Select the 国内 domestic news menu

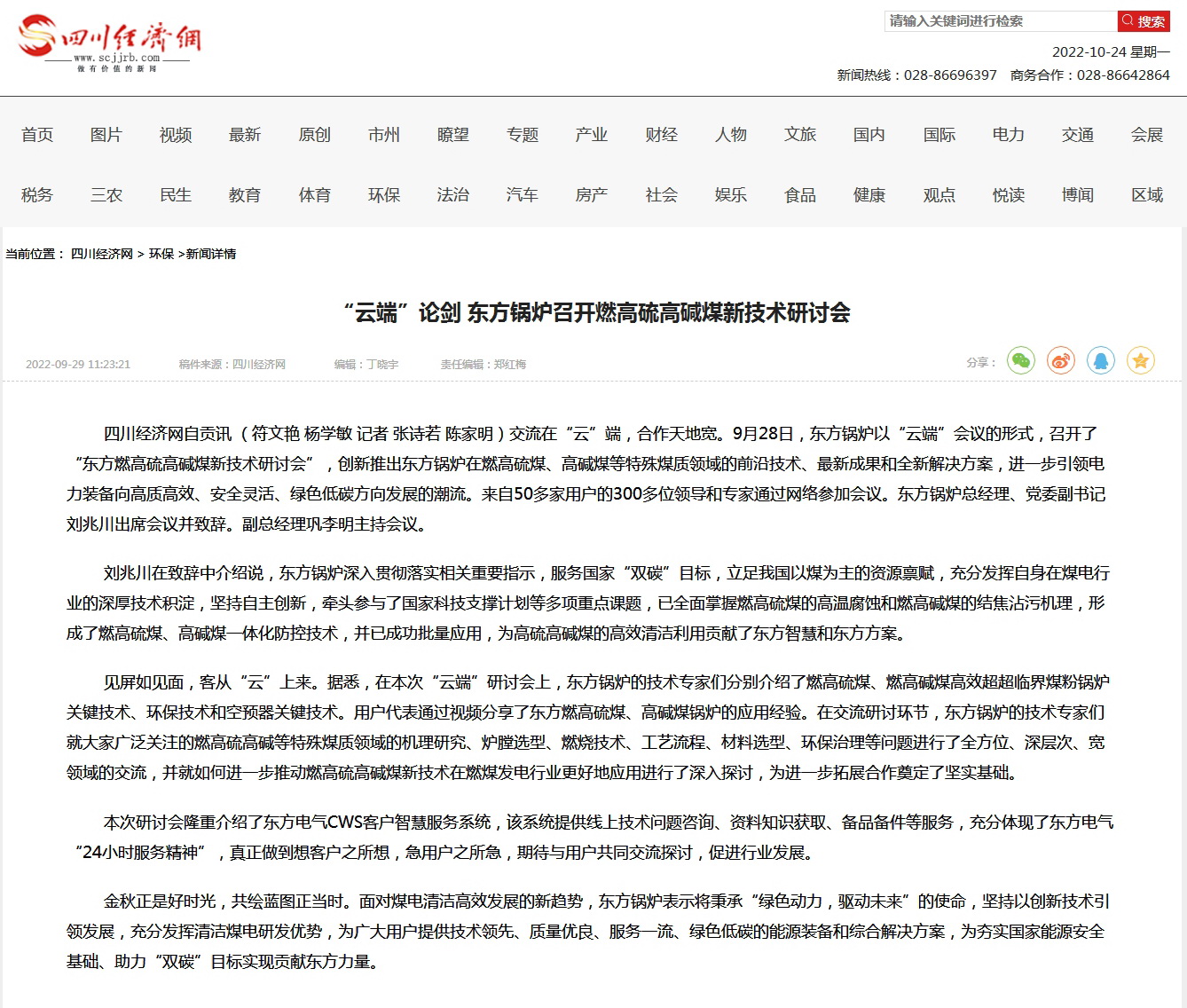click(x=869, y=135)
